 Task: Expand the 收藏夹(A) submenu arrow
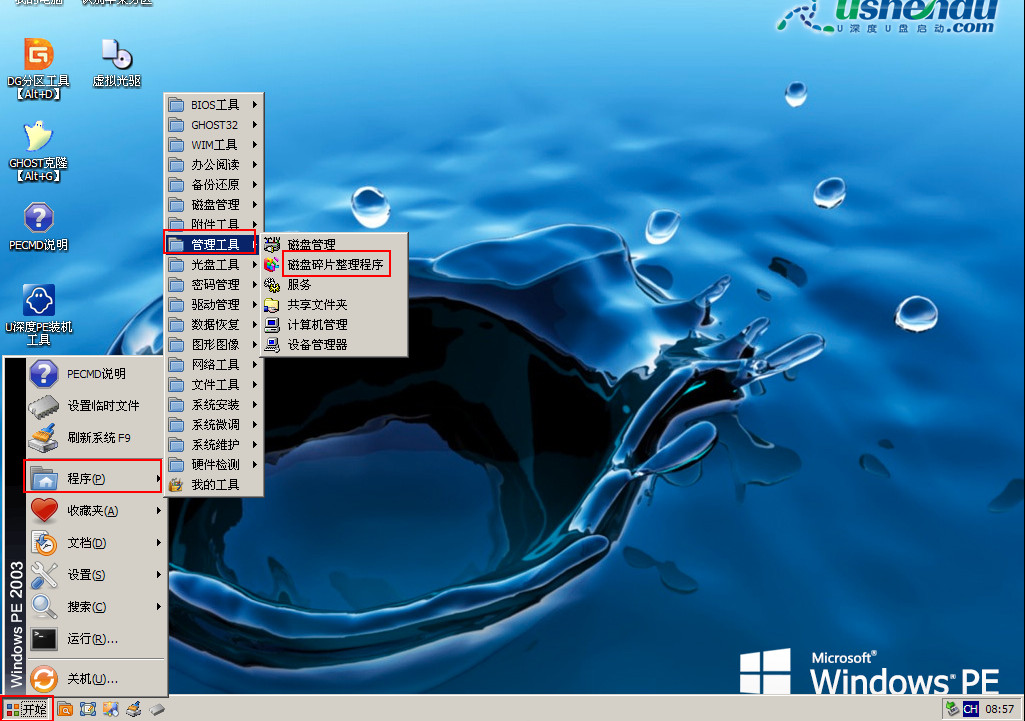[x=159, y=511]
